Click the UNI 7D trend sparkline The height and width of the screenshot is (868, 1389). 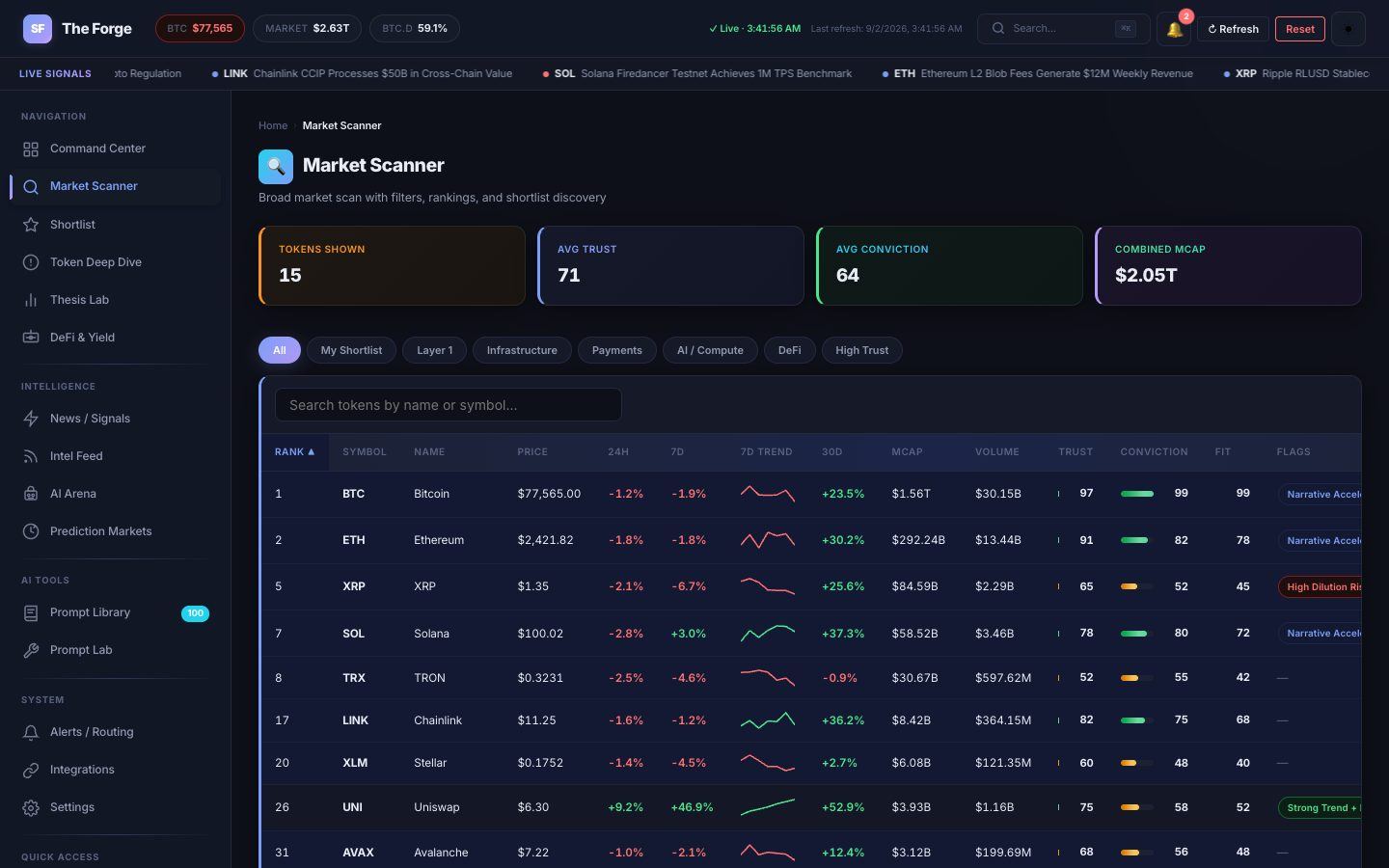pos(768,807)
